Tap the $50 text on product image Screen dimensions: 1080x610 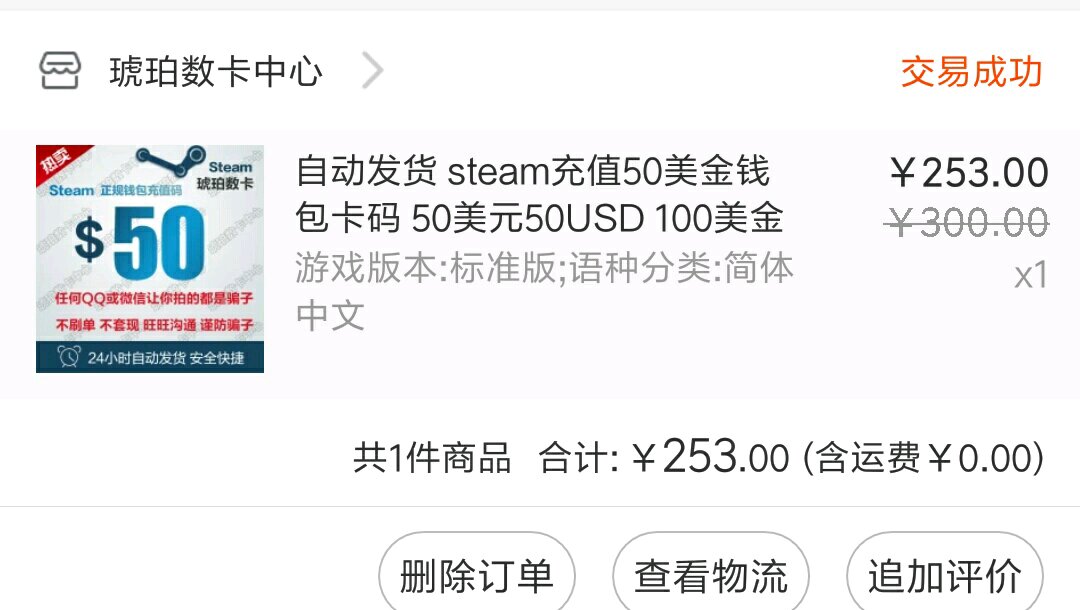(140, 243)
